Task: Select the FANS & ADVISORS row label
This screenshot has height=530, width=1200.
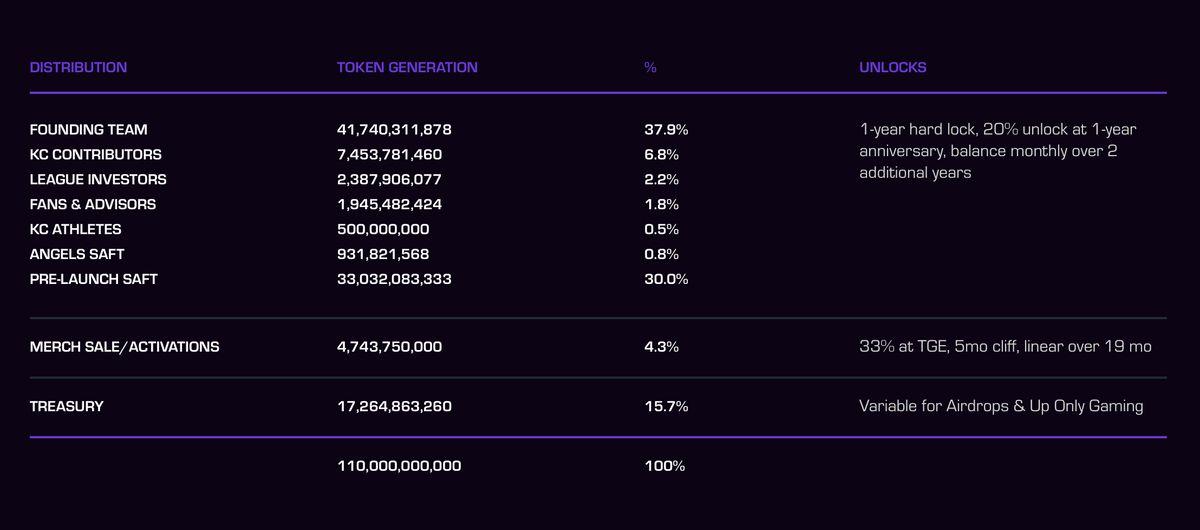Action: click(93, 204)
